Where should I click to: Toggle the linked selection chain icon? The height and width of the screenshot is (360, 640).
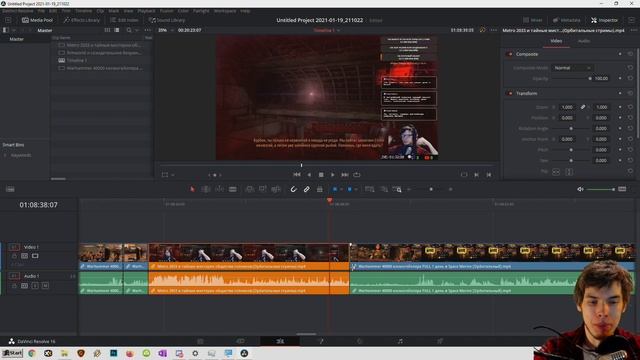307,189
